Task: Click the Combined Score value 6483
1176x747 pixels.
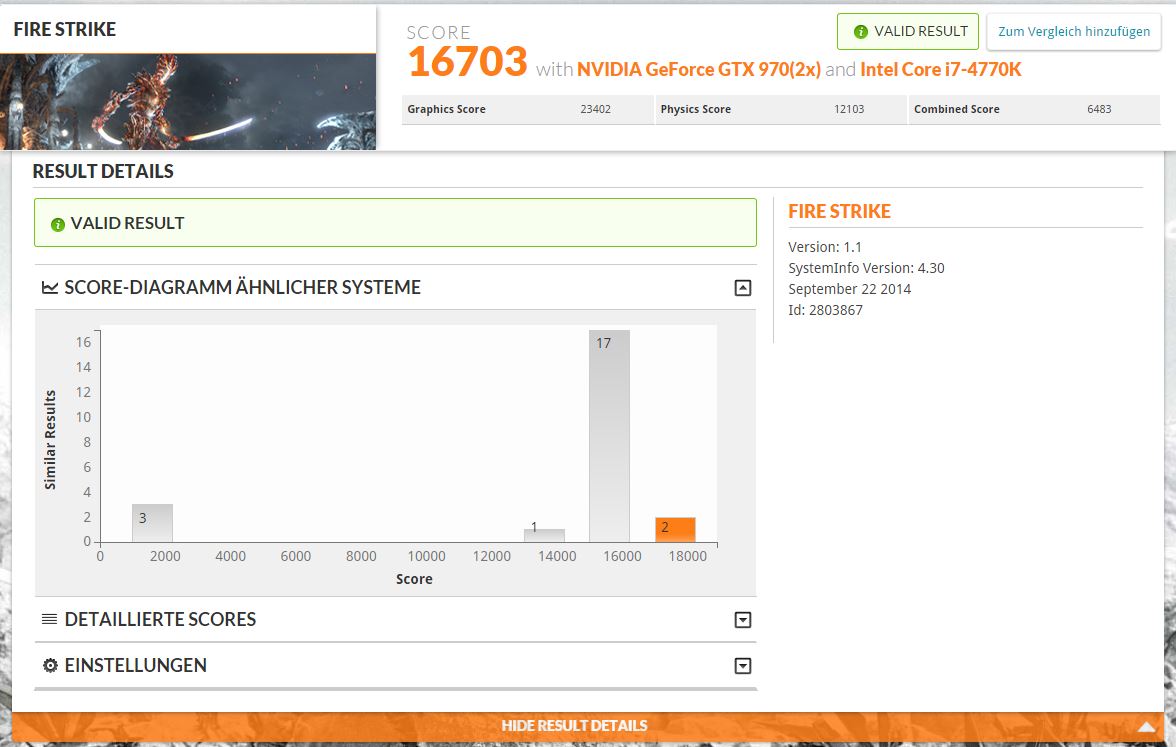Action: click(x=1100, y=110)
